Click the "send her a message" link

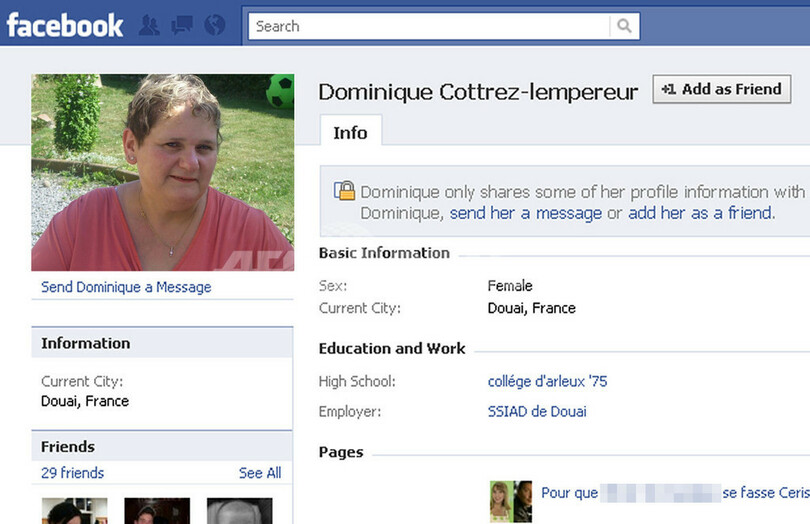click(x=525, y=213)
